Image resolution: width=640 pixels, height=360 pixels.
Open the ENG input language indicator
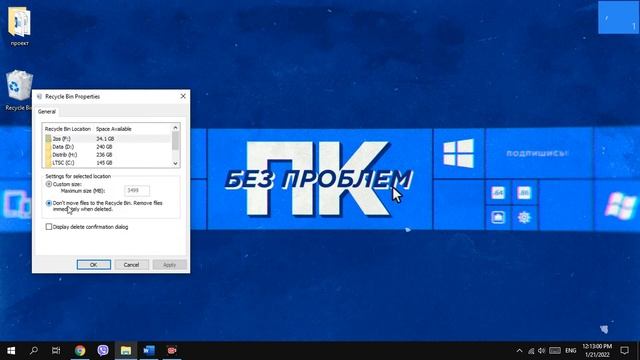pyautogui.click(x=571, y=351)
